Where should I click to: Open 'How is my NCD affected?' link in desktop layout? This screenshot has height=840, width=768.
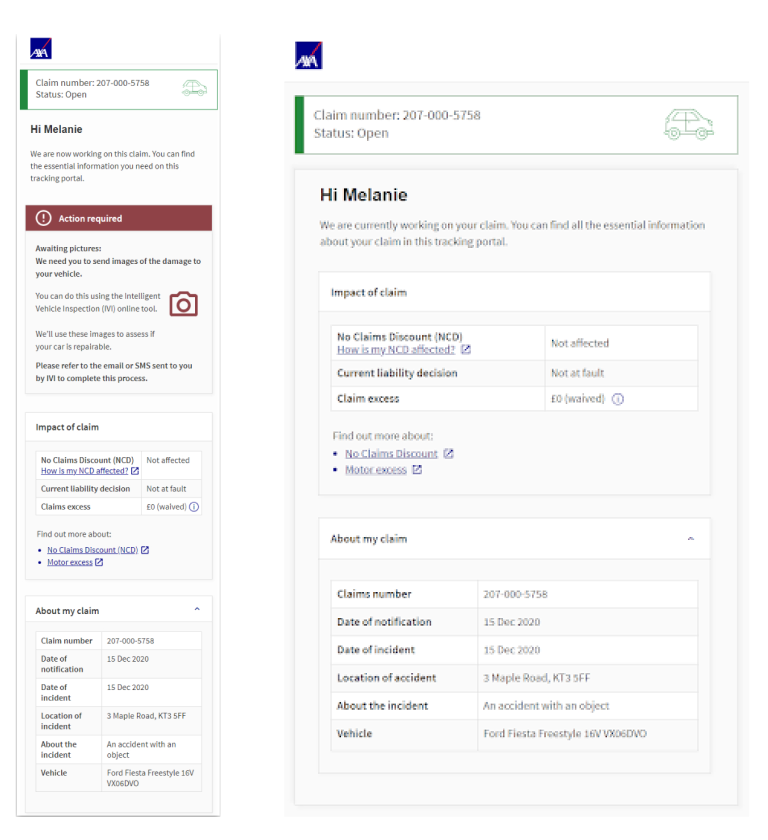[396, 350]
